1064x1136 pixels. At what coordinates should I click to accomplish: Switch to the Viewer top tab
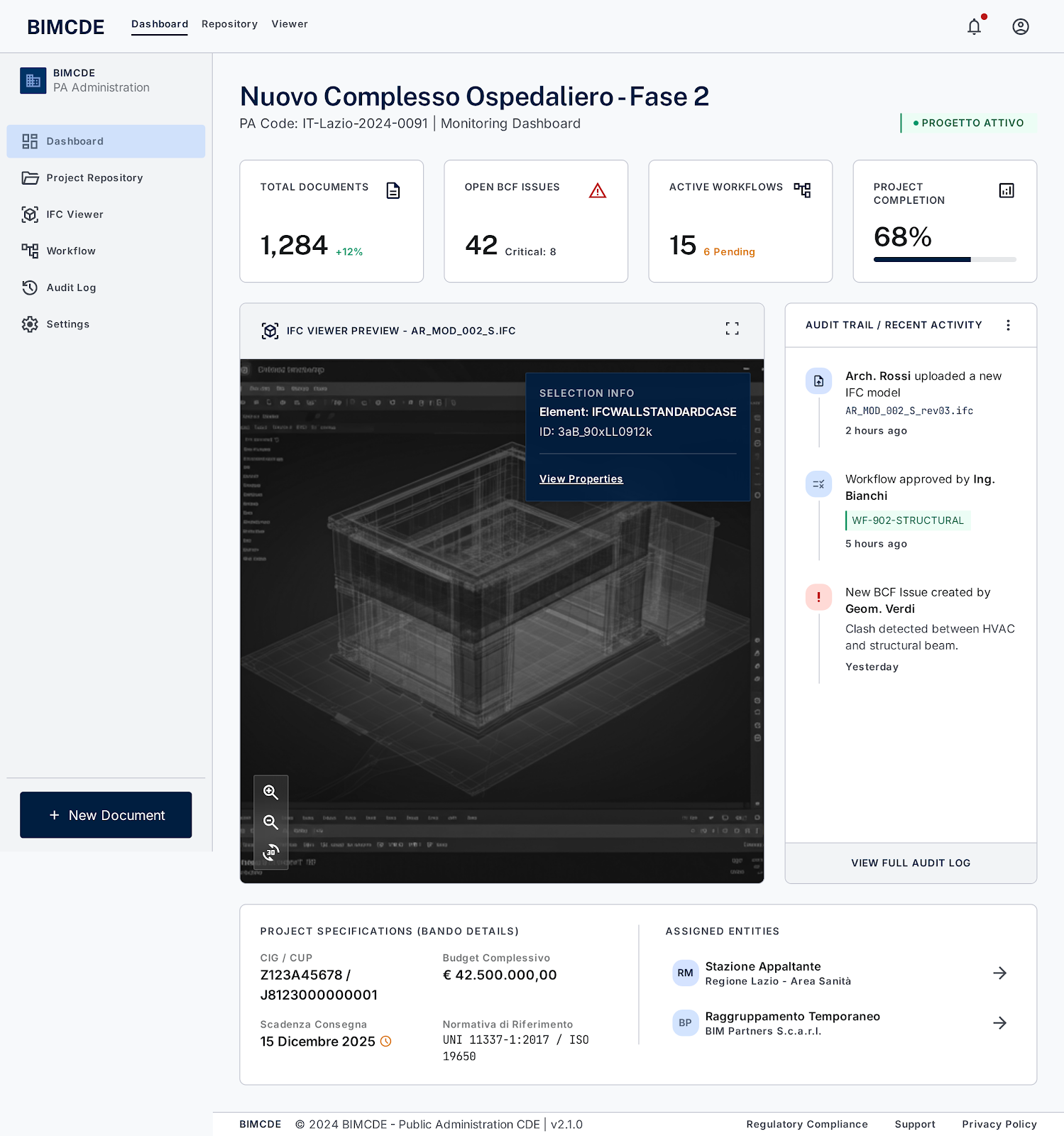(290, 24)
